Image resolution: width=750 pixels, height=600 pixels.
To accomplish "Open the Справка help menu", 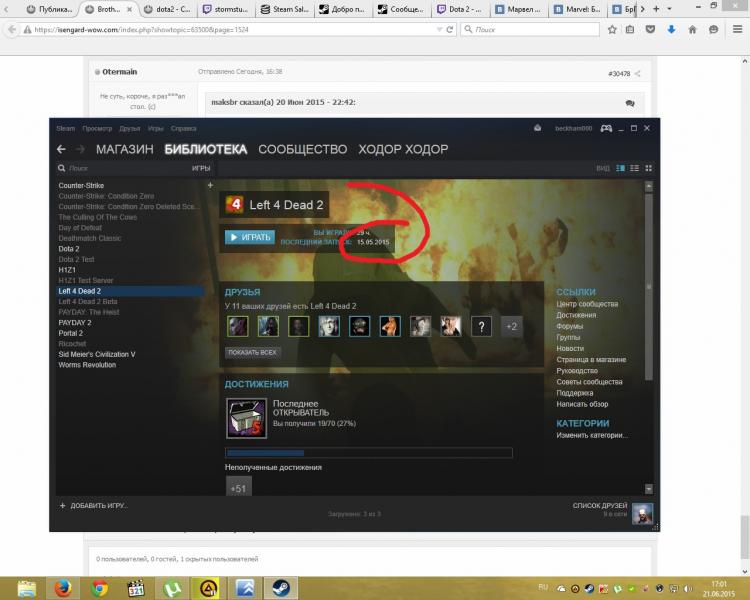I will [184, 128].
